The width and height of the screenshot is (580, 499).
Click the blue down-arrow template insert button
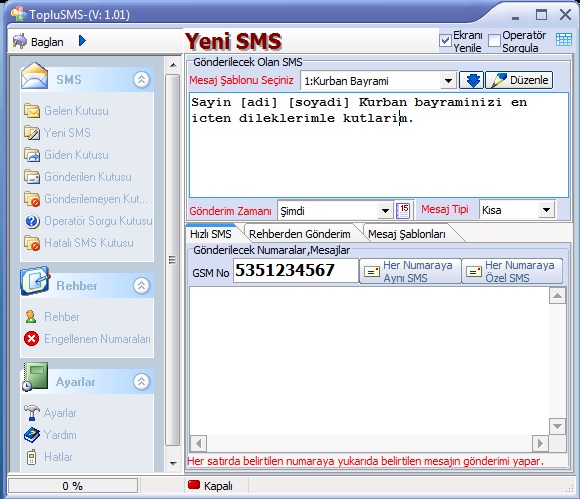pyautogui.click(x=471, y=80)
